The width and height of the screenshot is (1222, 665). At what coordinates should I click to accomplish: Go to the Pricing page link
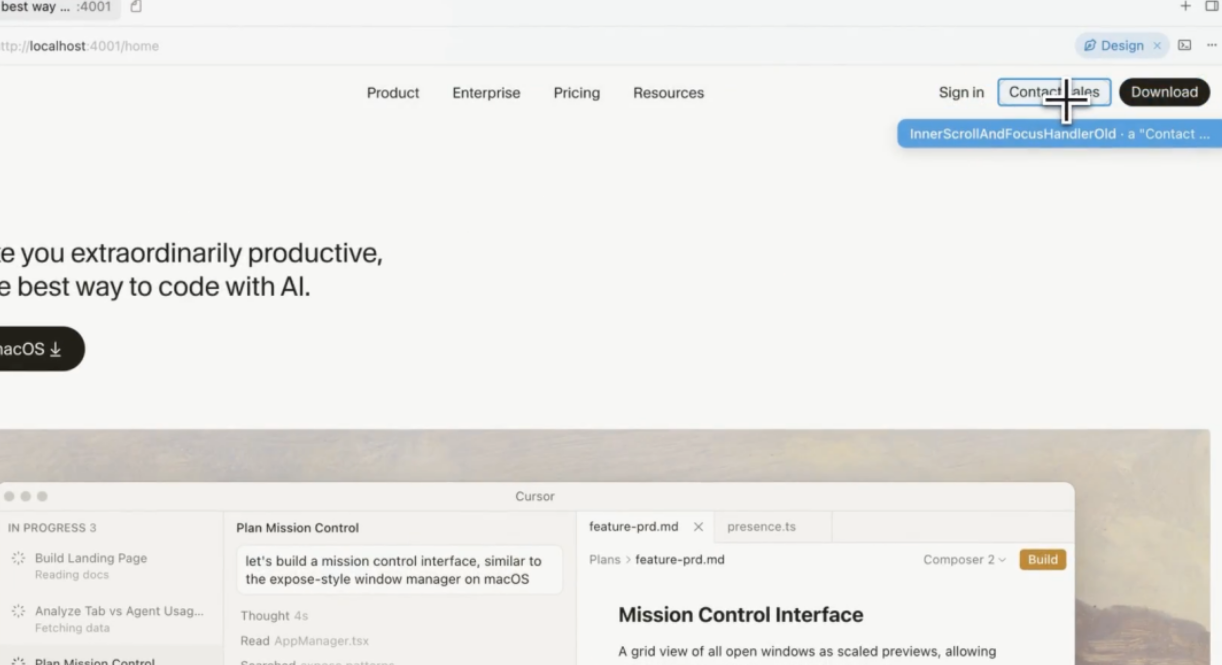(577, 93)
